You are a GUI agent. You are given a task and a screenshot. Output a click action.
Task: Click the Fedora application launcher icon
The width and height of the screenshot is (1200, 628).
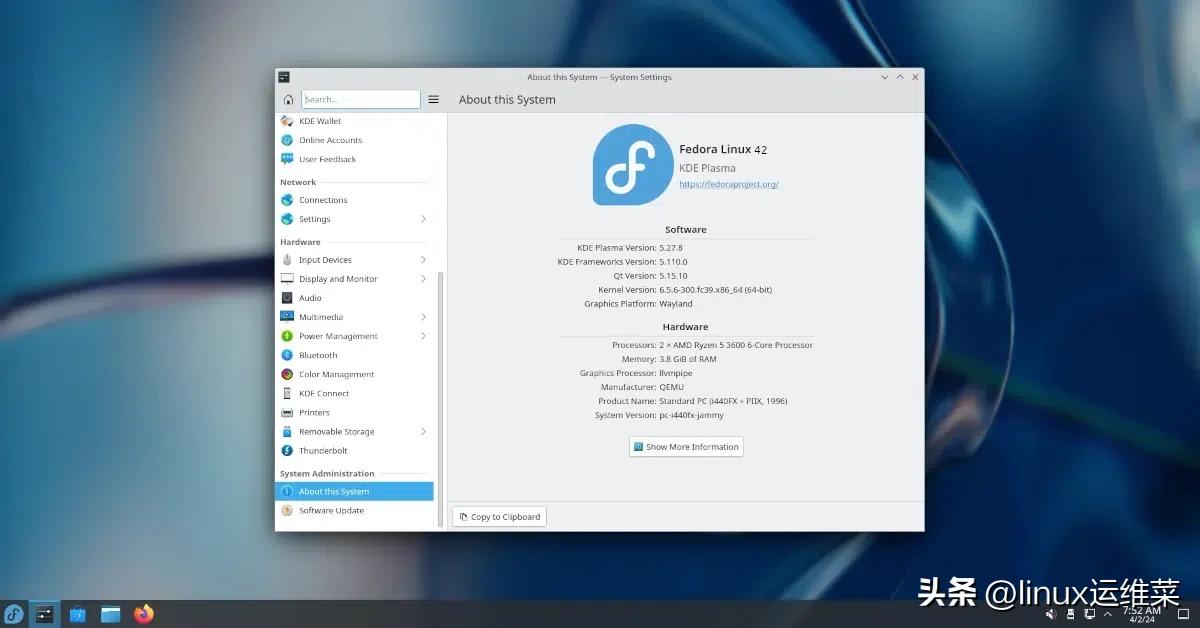14,614
